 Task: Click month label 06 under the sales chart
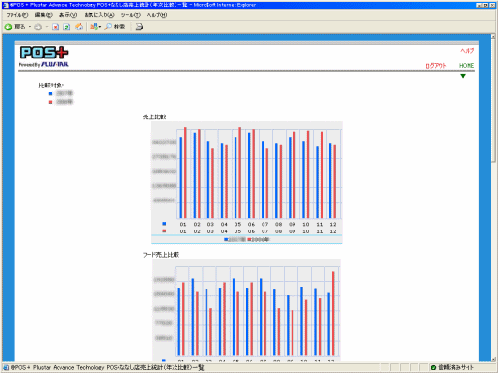tap(251, 225)
